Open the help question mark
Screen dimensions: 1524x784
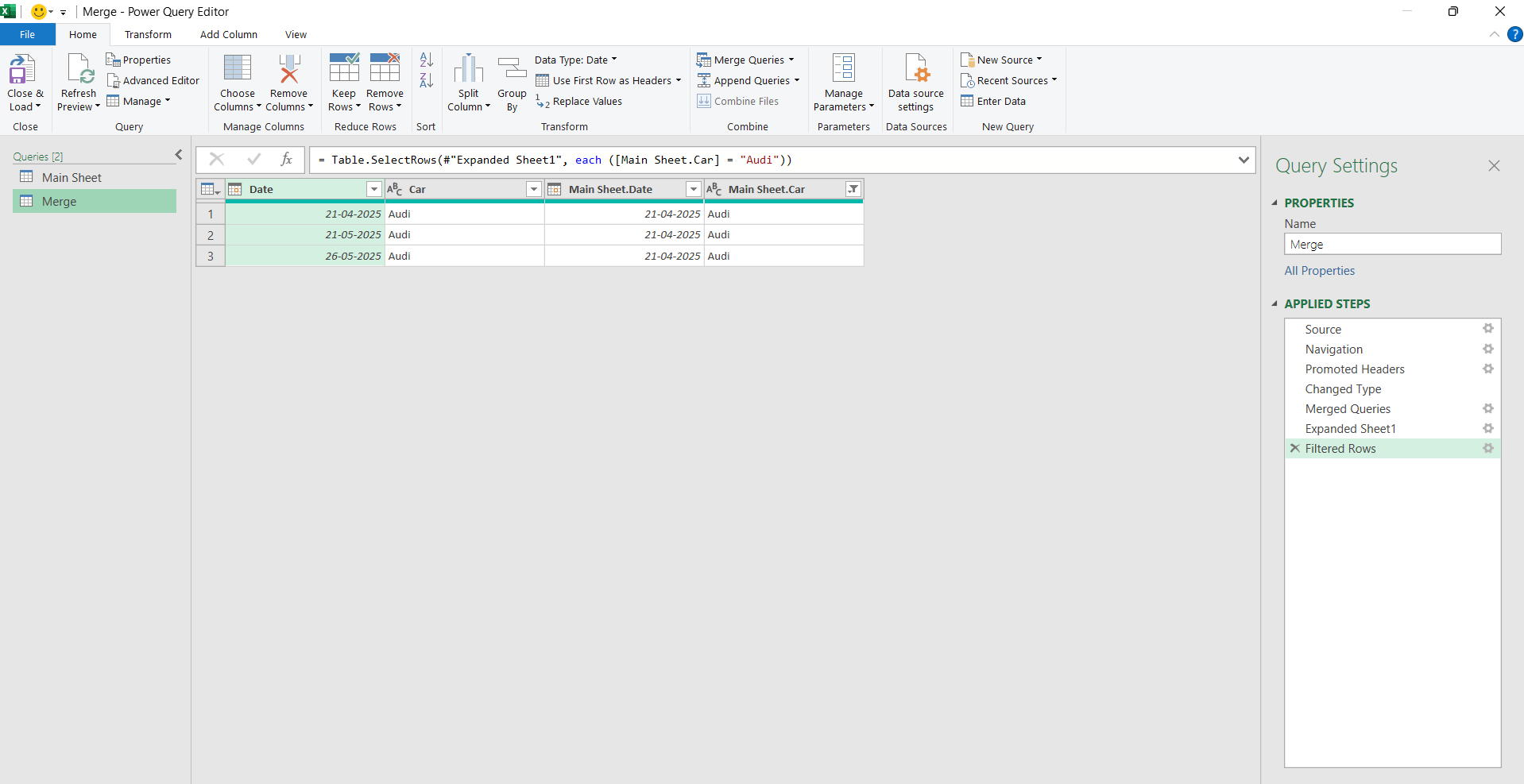tap(1515, 34)
